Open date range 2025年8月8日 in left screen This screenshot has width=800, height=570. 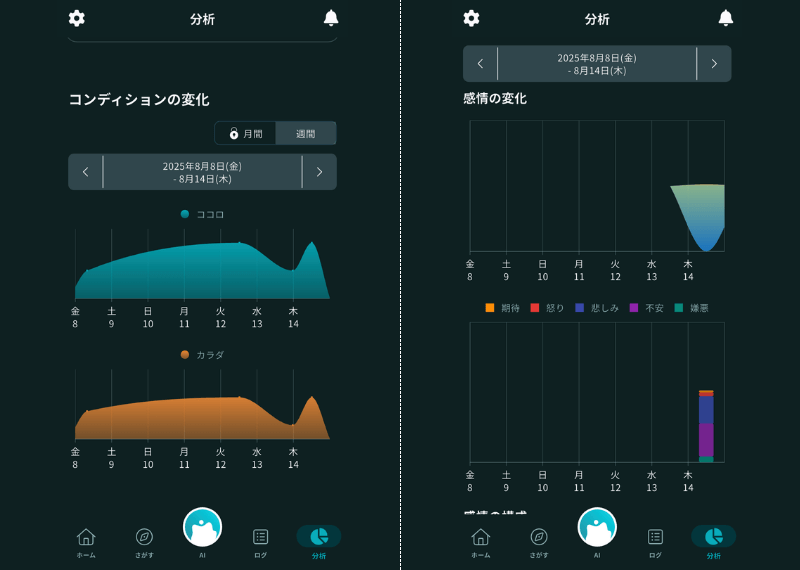click(203, 172)
